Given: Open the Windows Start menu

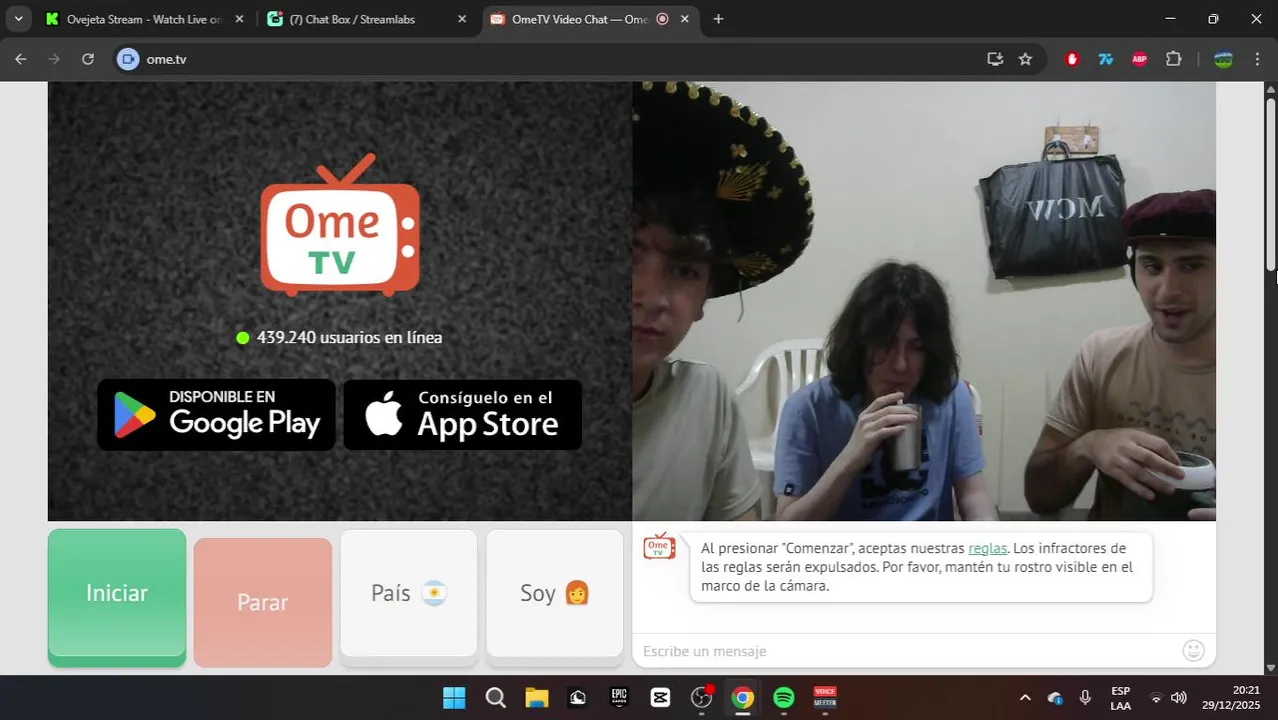Looking at the screenshot, I should click(454, 698).
